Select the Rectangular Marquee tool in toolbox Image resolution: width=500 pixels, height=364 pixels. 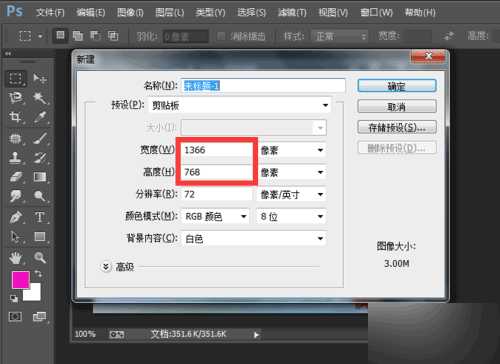[x=16, y=79]
